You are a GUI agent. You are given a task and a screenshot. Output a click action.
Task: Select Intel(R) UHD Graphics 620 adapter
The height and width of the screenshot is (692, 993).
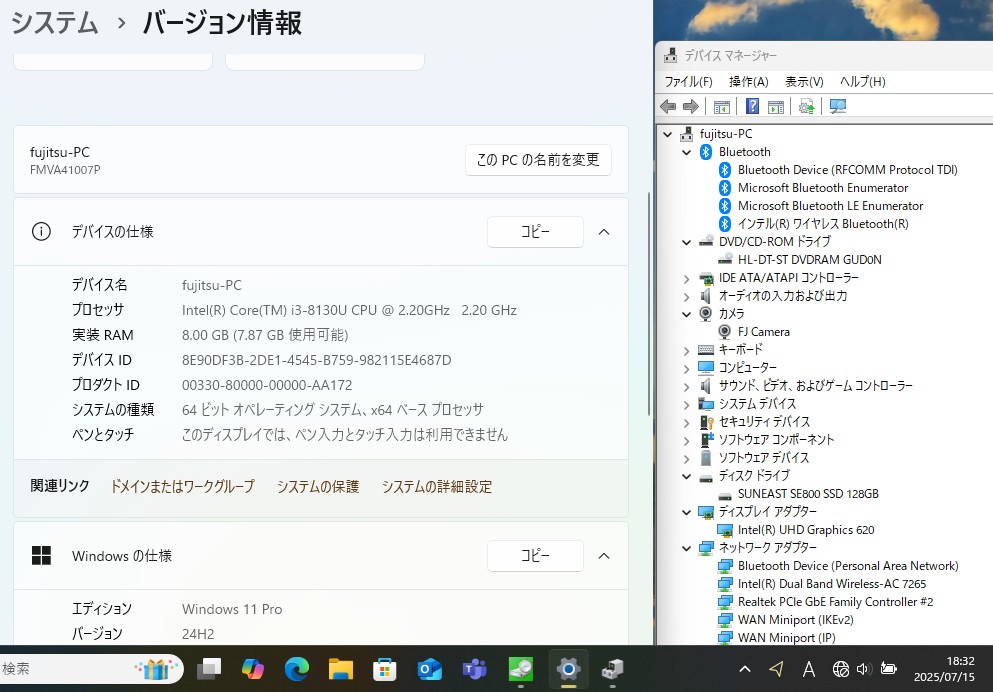coord(806,530)
